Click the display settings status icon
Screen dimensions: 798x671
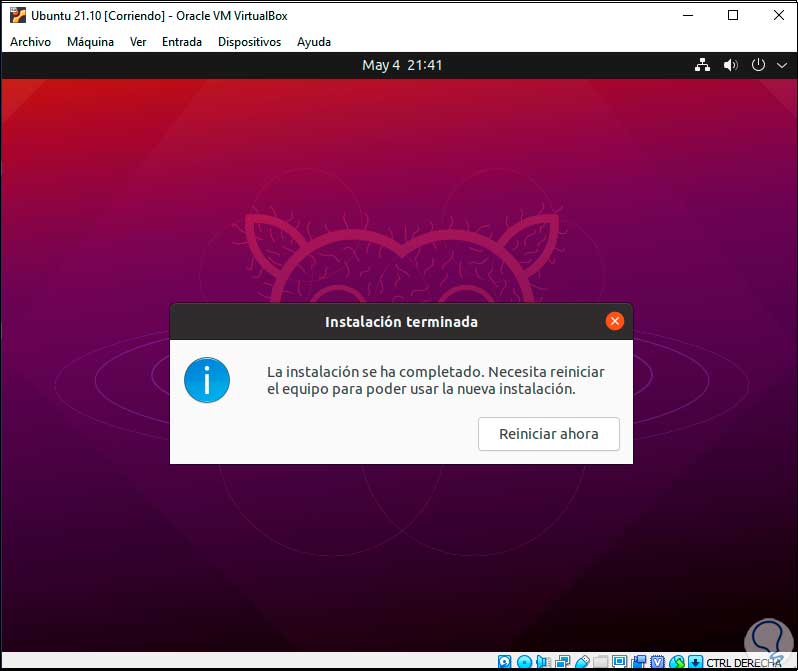tap(619, 661)
